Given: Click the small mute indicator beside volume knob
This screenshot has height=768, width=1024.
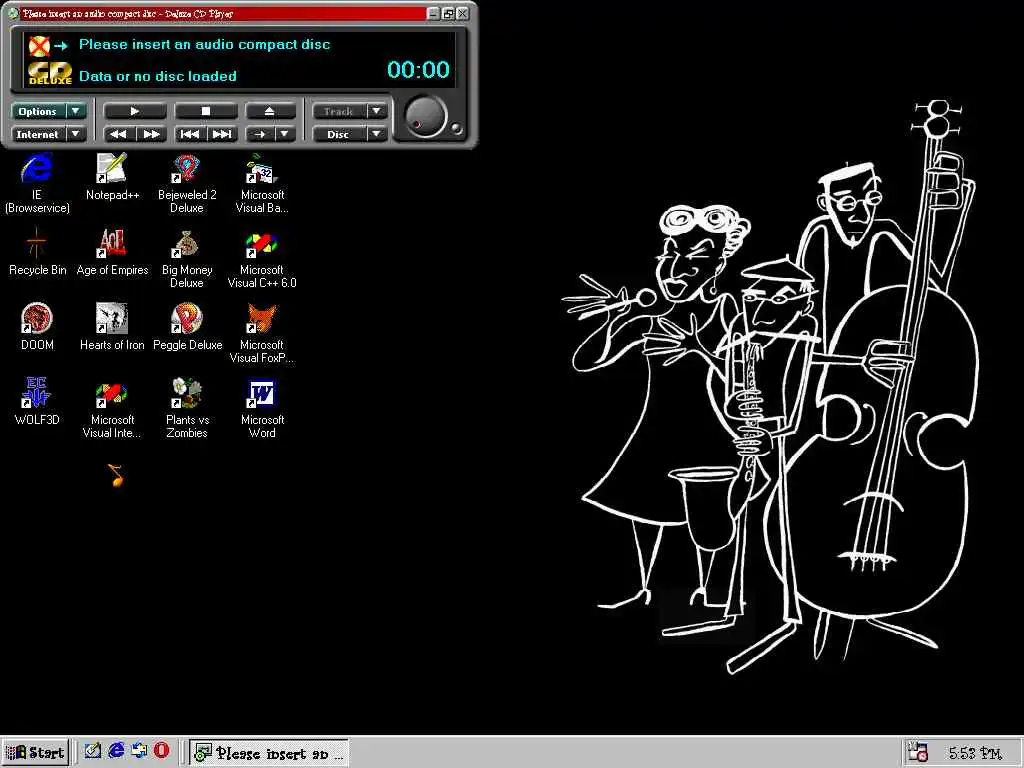Looking at the screenshot, I should coord(456,129).
